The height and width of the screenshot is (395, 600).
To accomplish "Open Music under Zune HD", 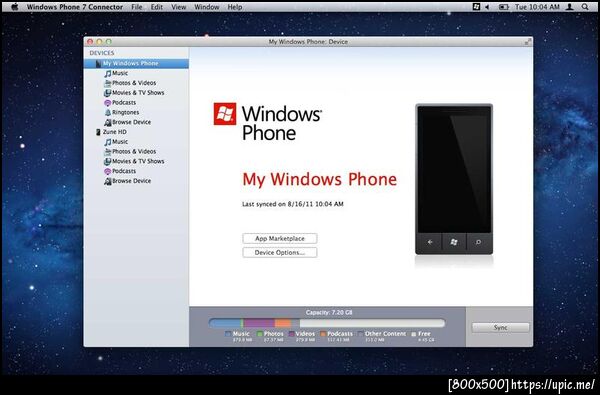I will [116, 142].
